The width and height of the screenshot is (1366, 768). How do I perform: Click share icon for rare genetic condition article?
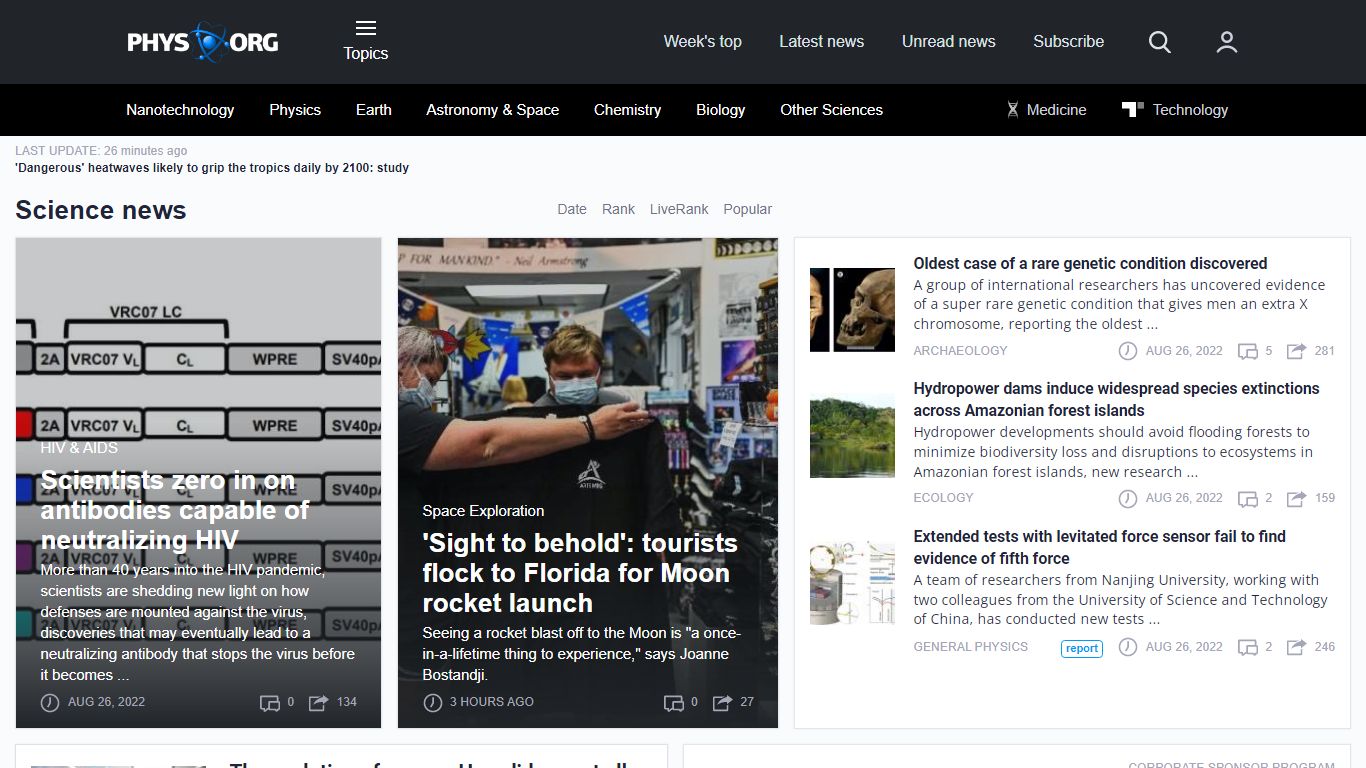pyautogui.click(x=1296, y=352)
